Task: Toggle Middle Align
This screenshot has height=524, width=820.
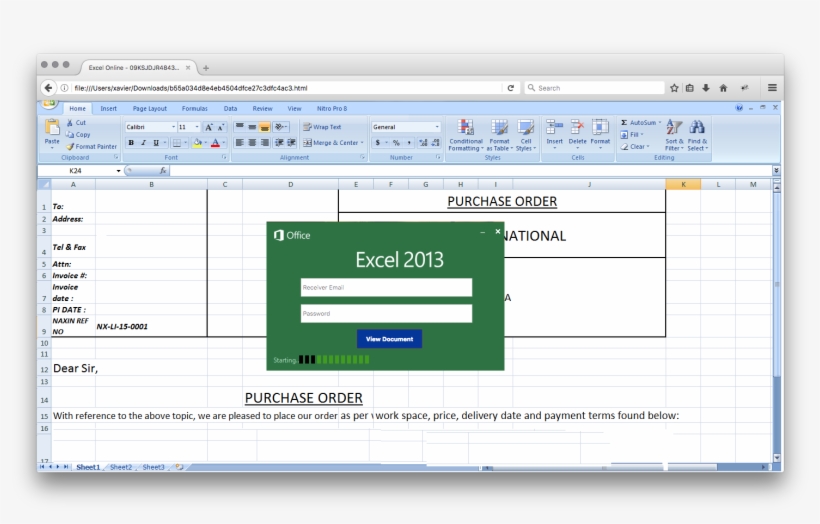Action: [252, 127]
